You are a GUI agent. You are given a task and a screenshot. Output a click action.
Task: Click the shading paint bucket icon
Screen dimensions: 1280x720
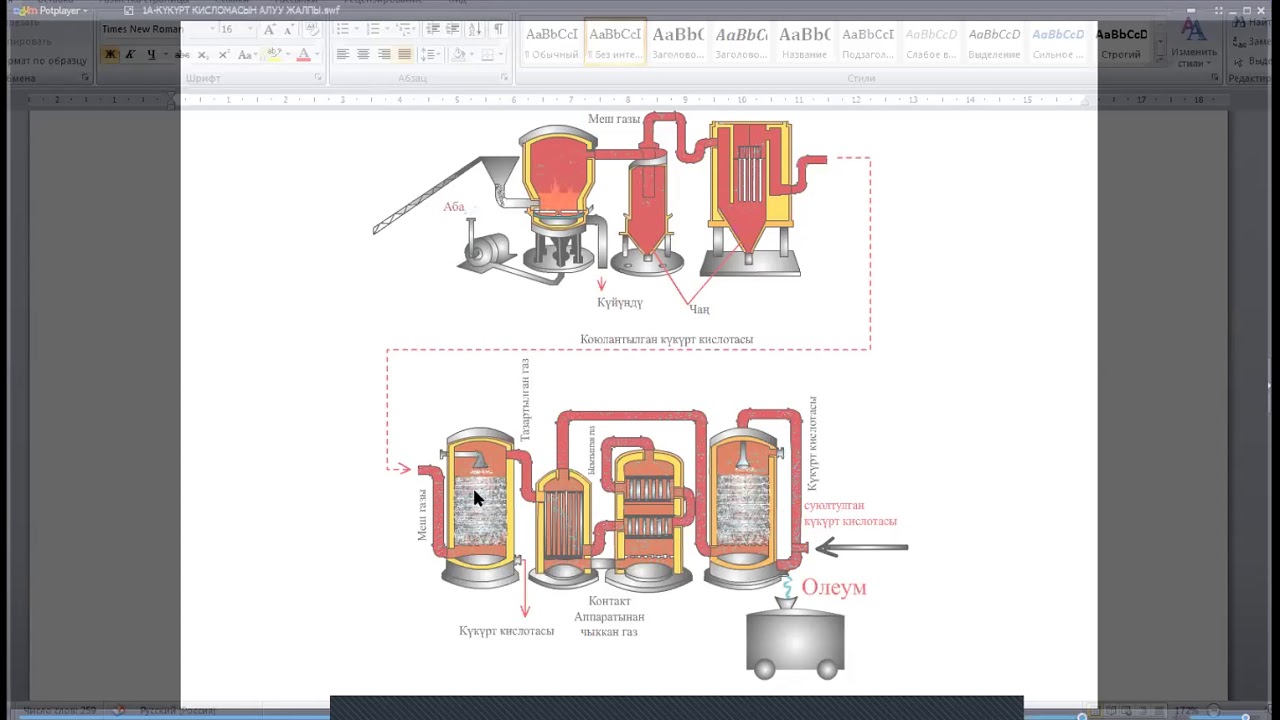458,54
